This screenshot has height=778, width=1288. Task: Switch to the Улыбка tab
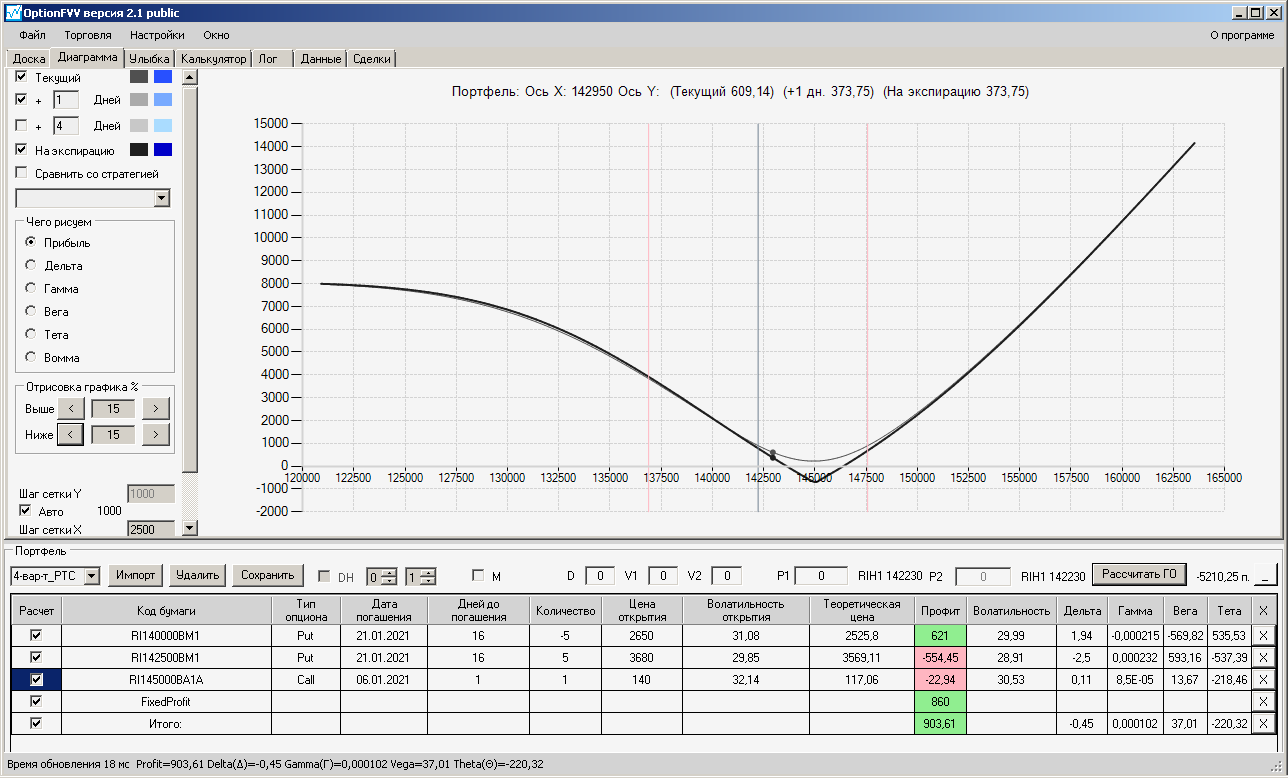(x=149, y=59)
